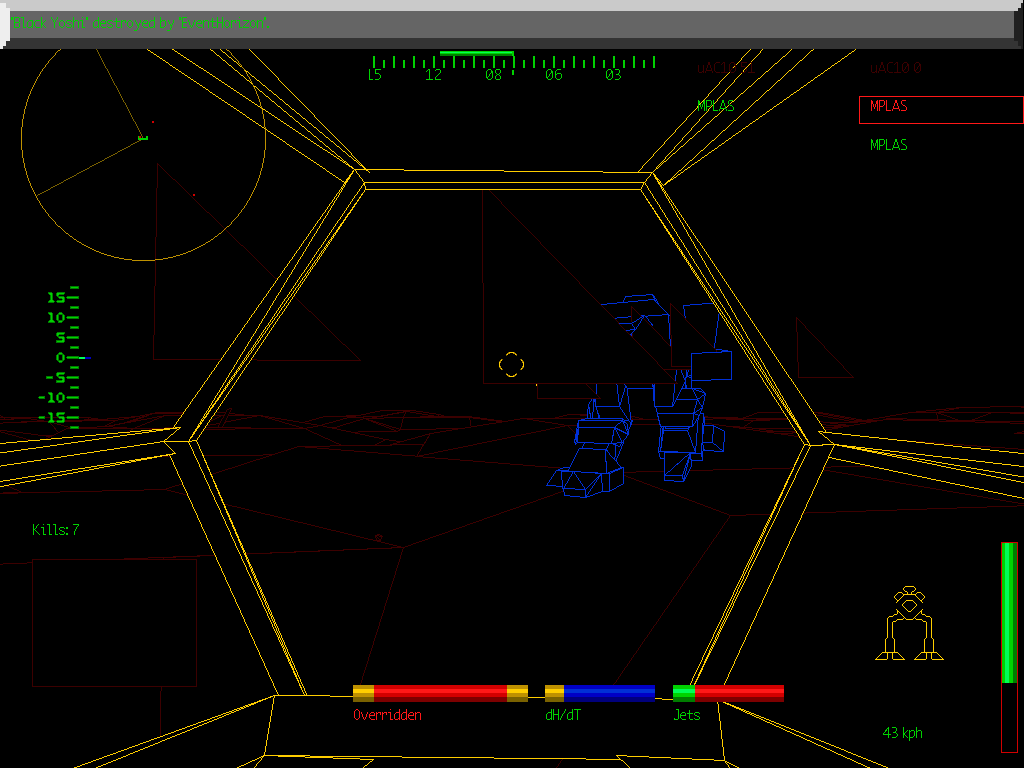Click the Jets fuel bar

(728, 693)
